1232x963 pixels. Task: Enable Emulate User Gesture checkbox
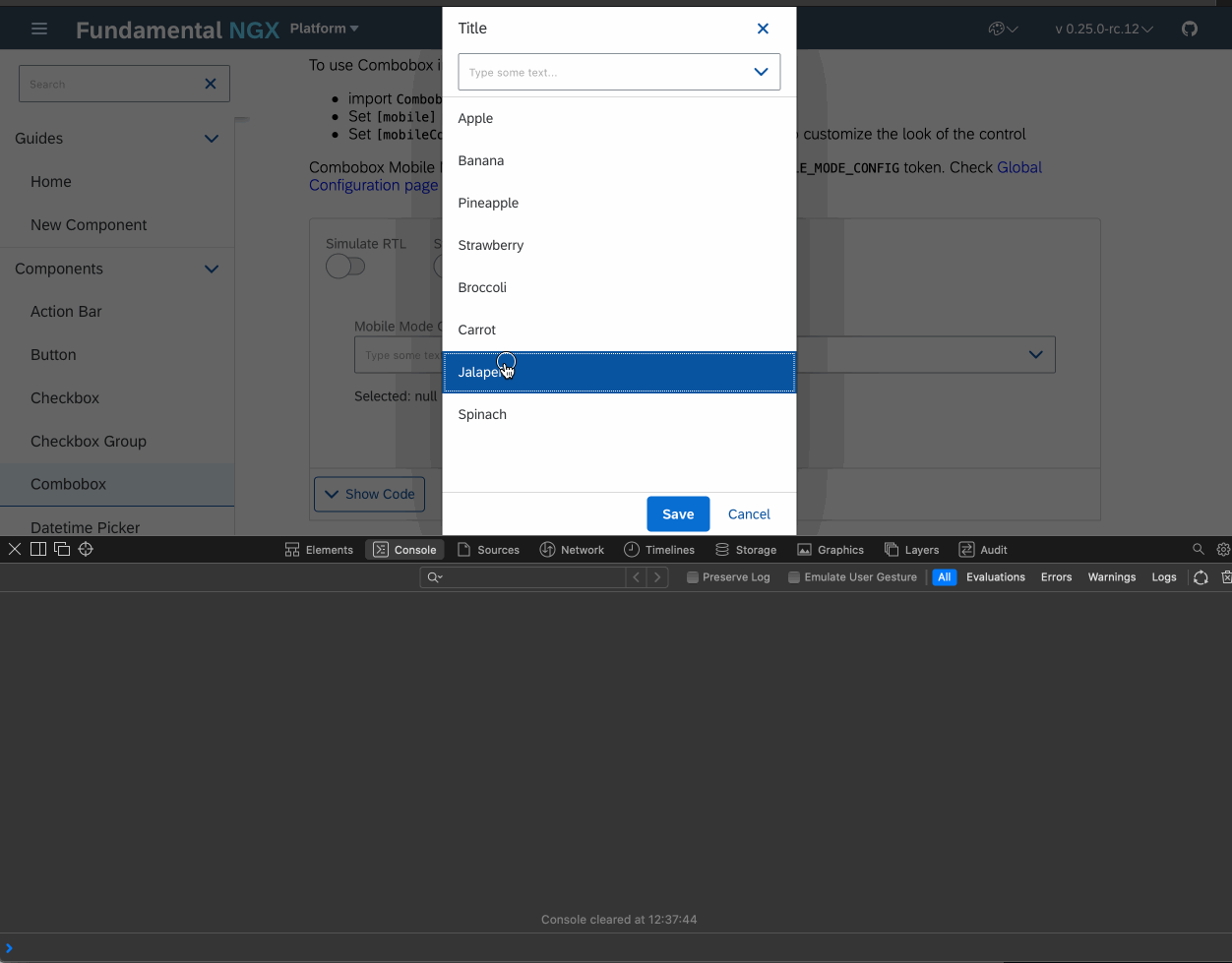(x=794, y=577)
